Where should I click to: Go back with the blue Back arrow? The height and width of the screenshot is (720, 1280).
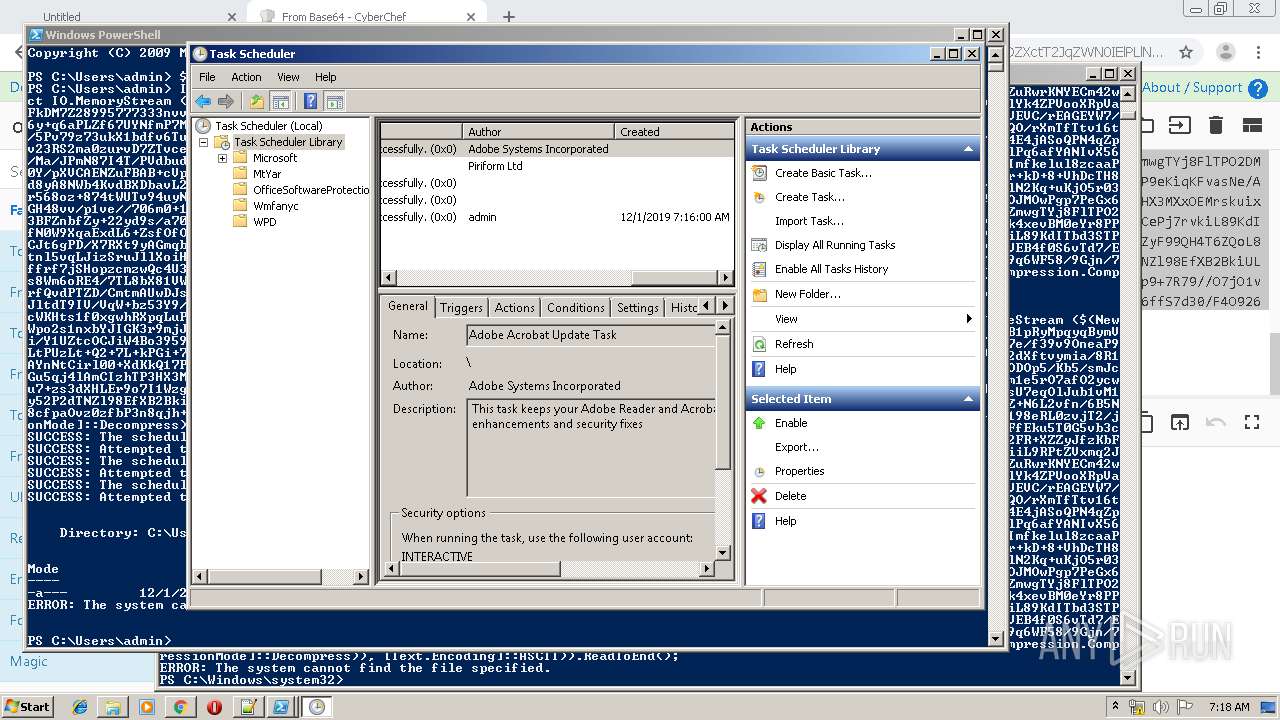[x=203, y=101]
